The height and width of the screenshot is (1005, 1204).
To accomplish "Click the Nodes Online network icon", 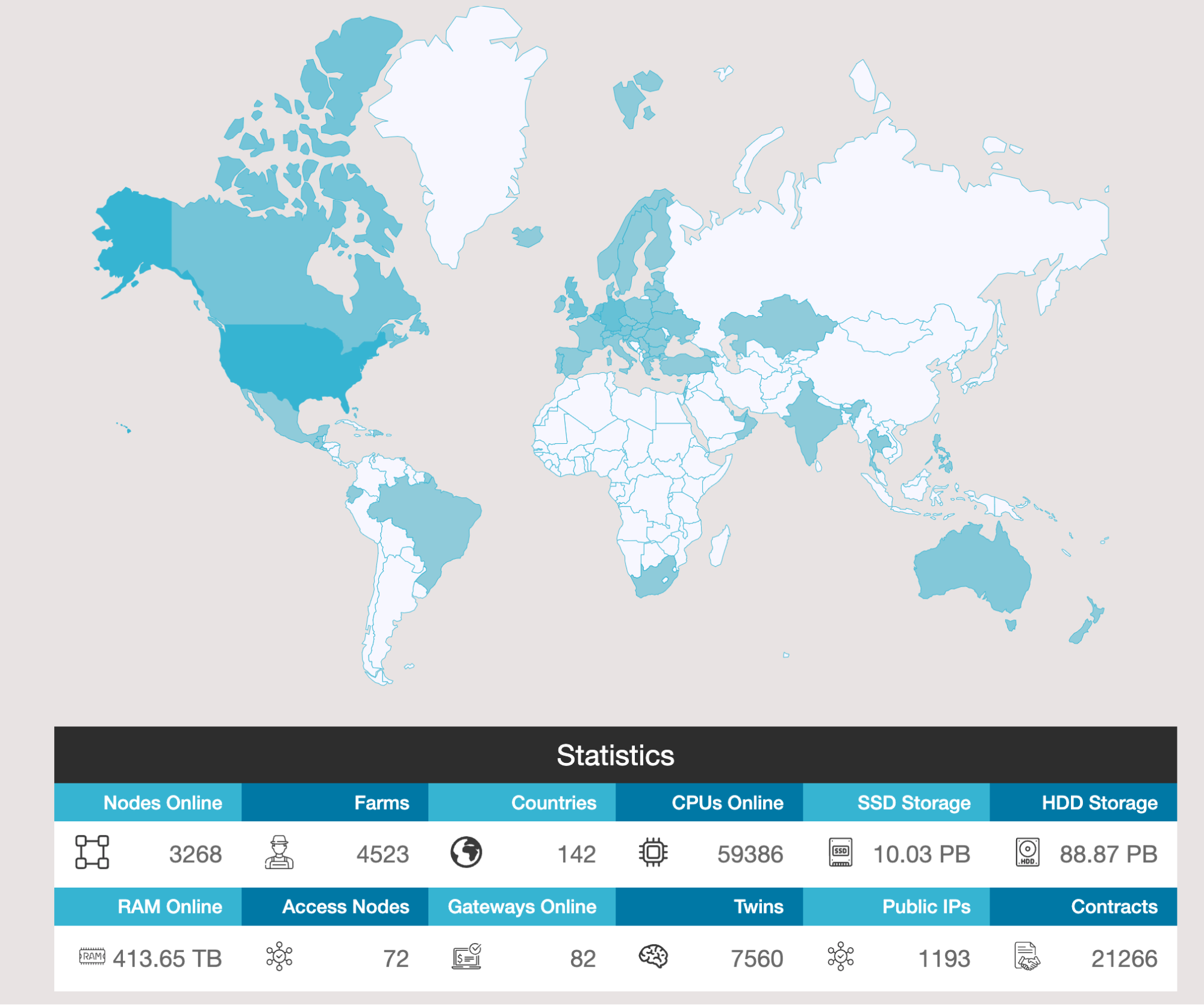I will [92, 852].
